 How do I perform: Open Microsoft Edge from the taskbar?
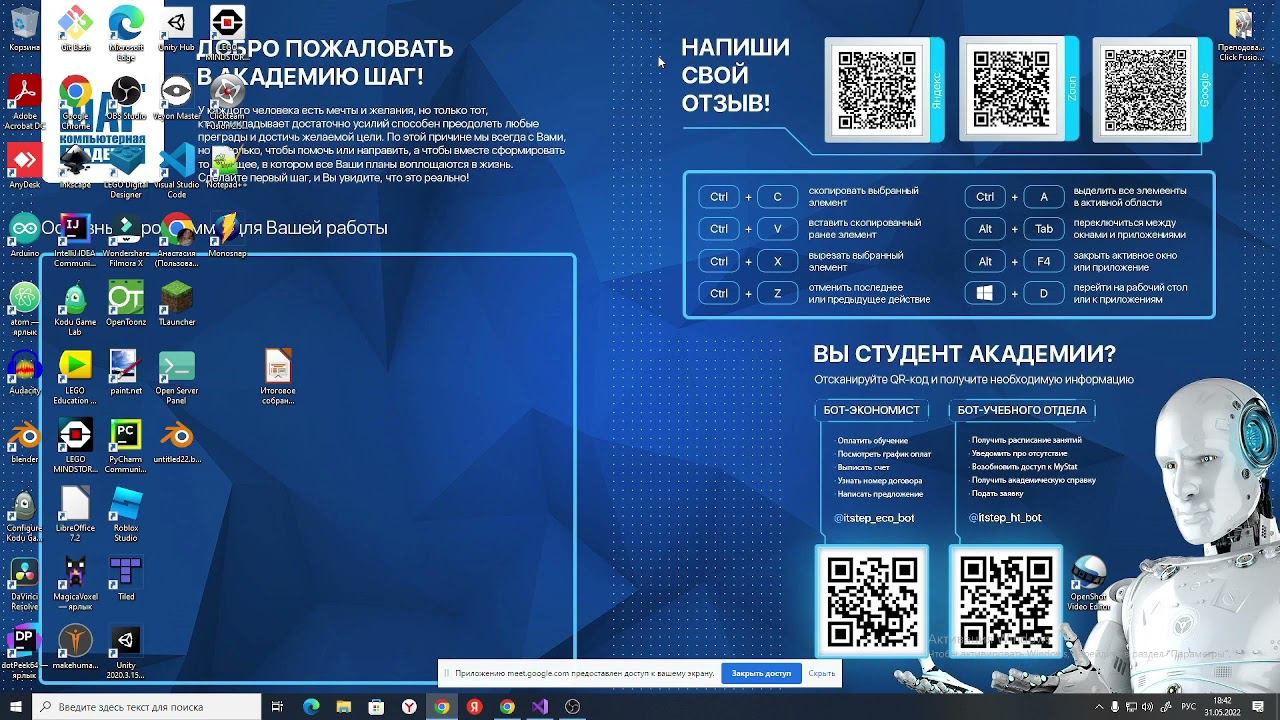311,707
